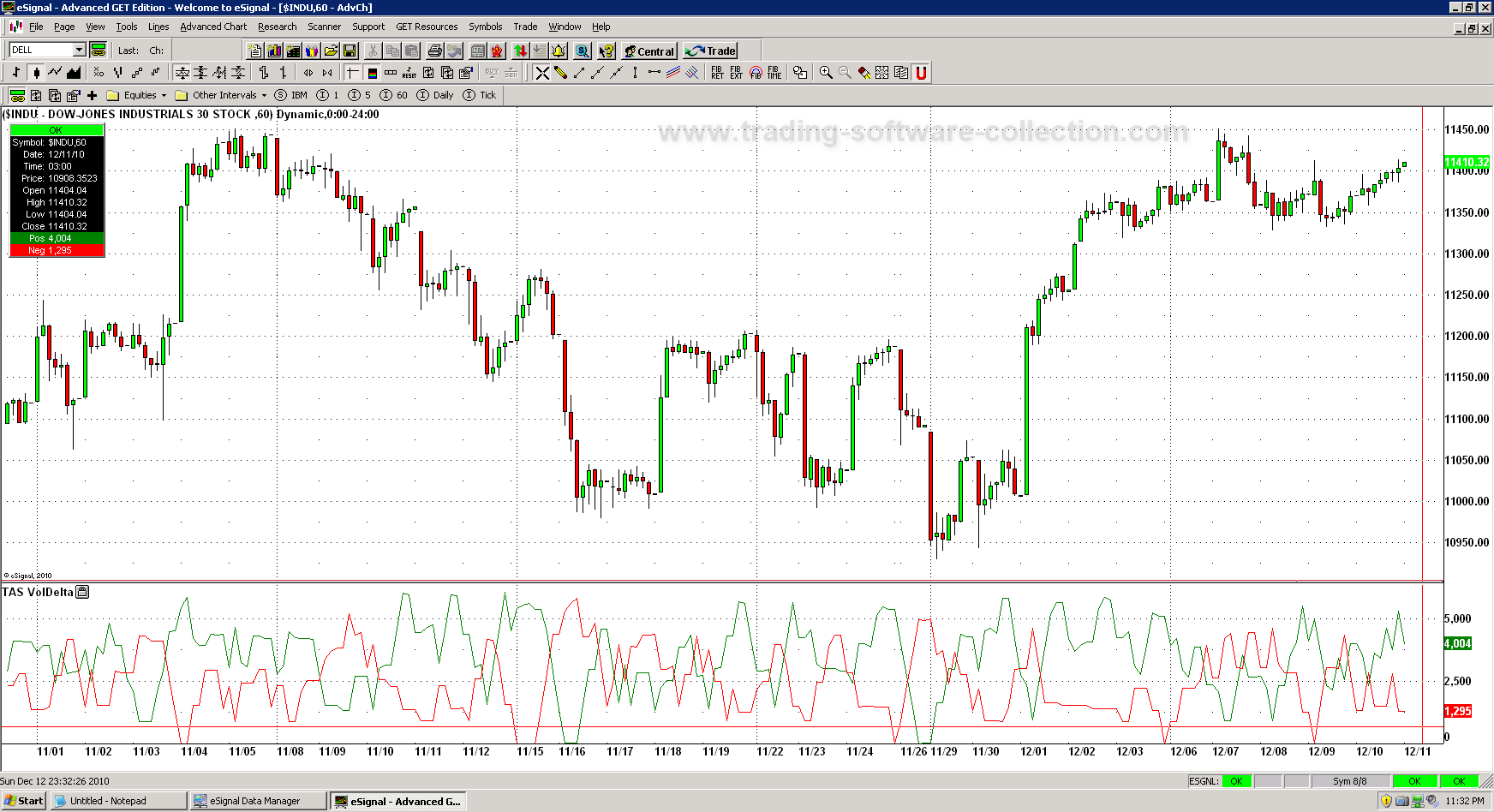
Task: Toggle the symbol link button beside DELL
Action: (x=99, y=51)
